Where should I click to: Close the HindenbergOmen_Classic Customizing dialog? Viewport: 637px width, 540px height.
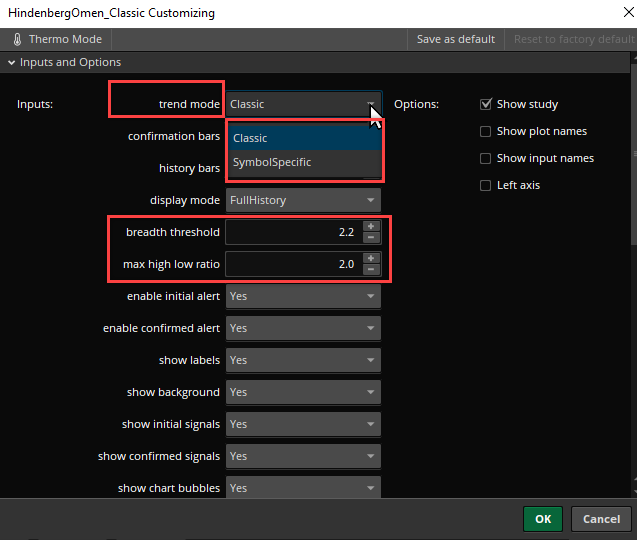click(x=628, y=13)
